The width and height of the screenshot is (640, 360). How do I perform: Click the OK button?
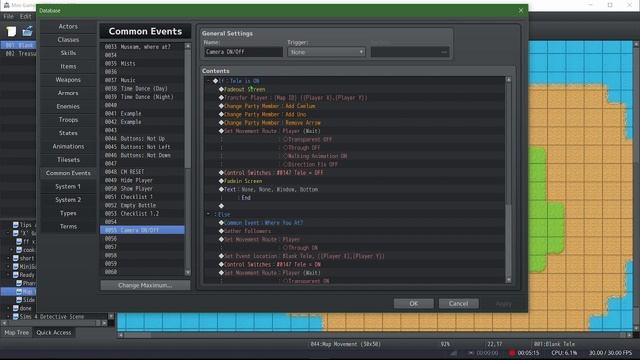click(x=413, y=304)
